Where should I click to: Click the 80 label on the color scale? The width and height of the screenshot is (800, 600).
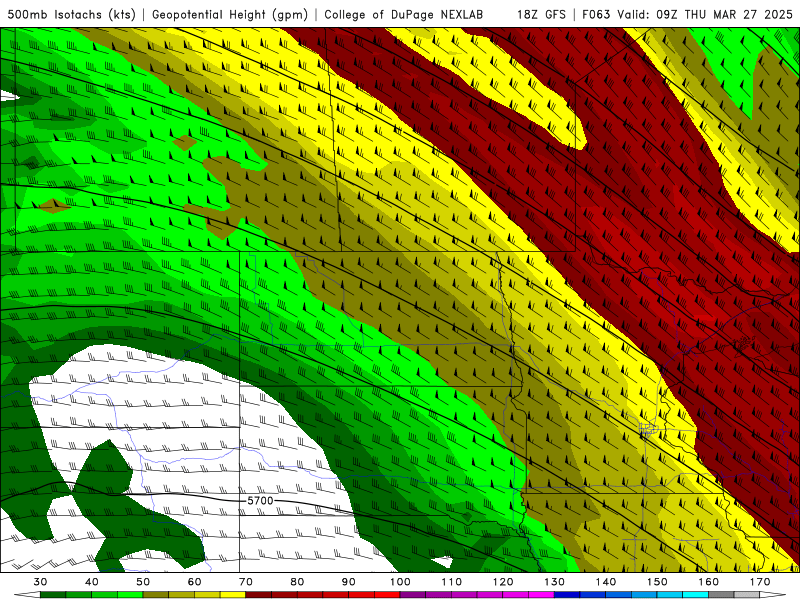(x=297, y=582)
